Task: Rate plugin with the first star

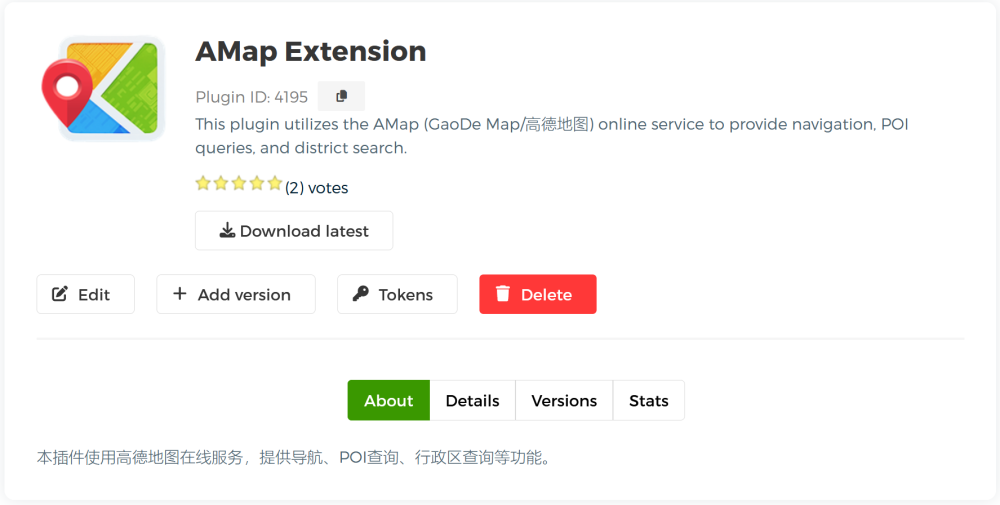Action: pos(203,184)
